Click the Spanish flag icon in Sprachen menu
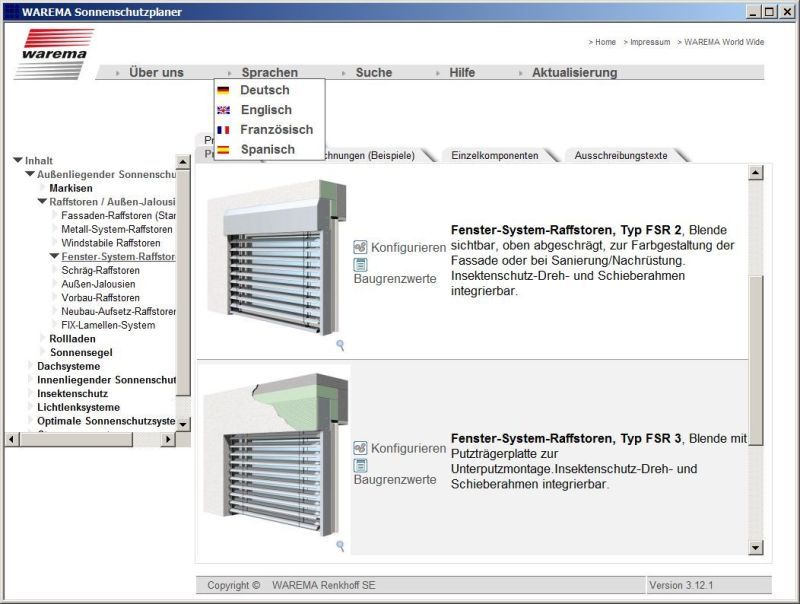This screenshot has height=604, width=800. click(x=223, y=150)
